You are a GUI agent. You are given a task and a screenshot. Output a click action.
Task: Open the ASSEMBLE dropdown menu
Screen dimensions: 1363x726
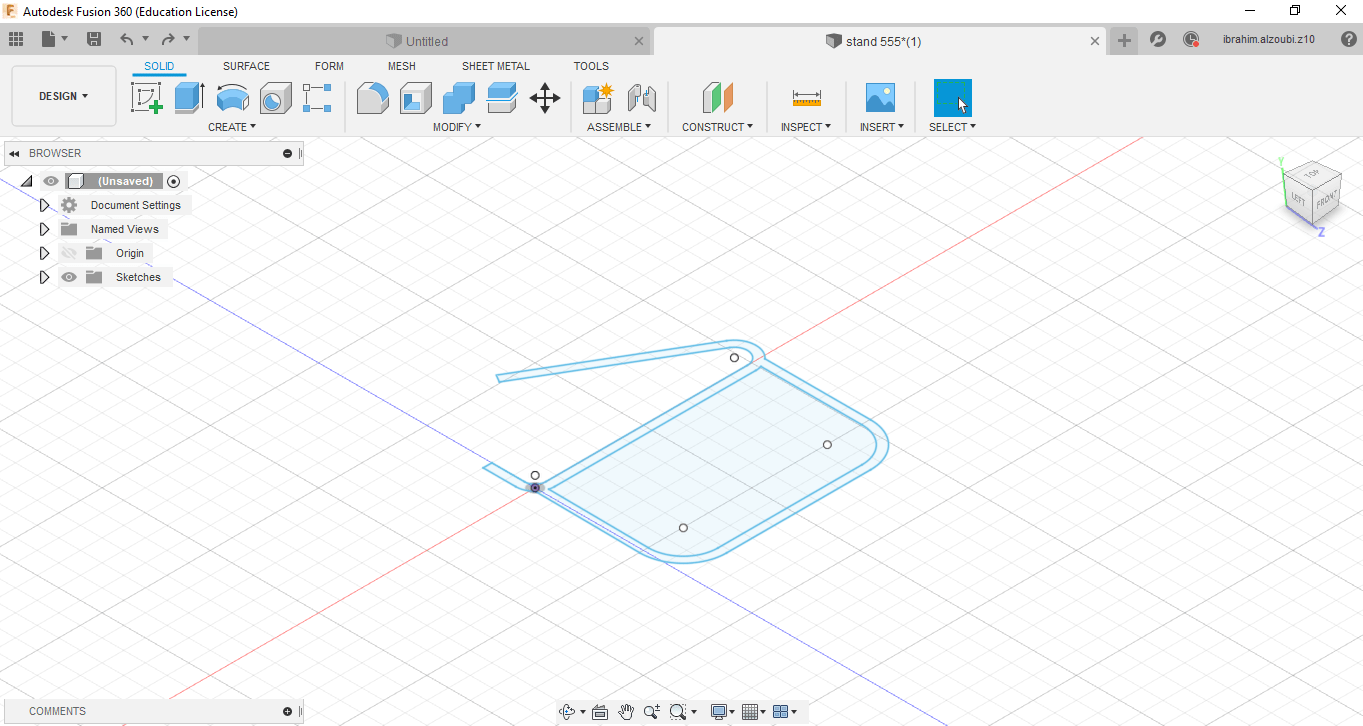[619, 127]
